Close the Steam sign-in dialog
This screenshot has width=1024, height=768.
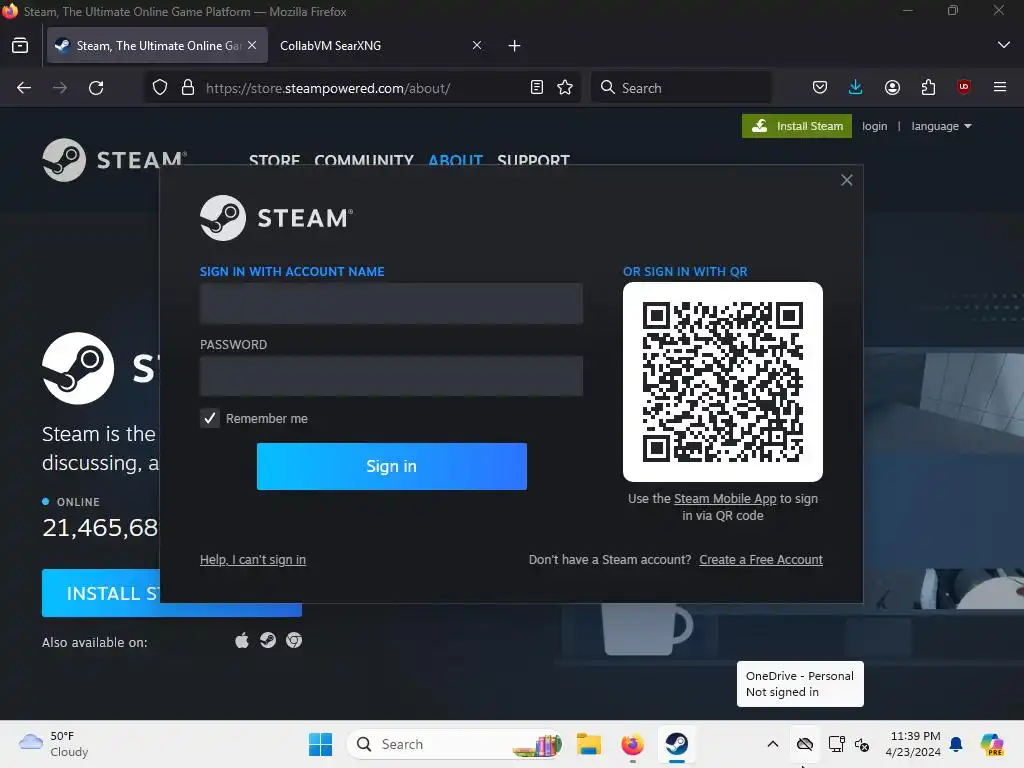846,180
